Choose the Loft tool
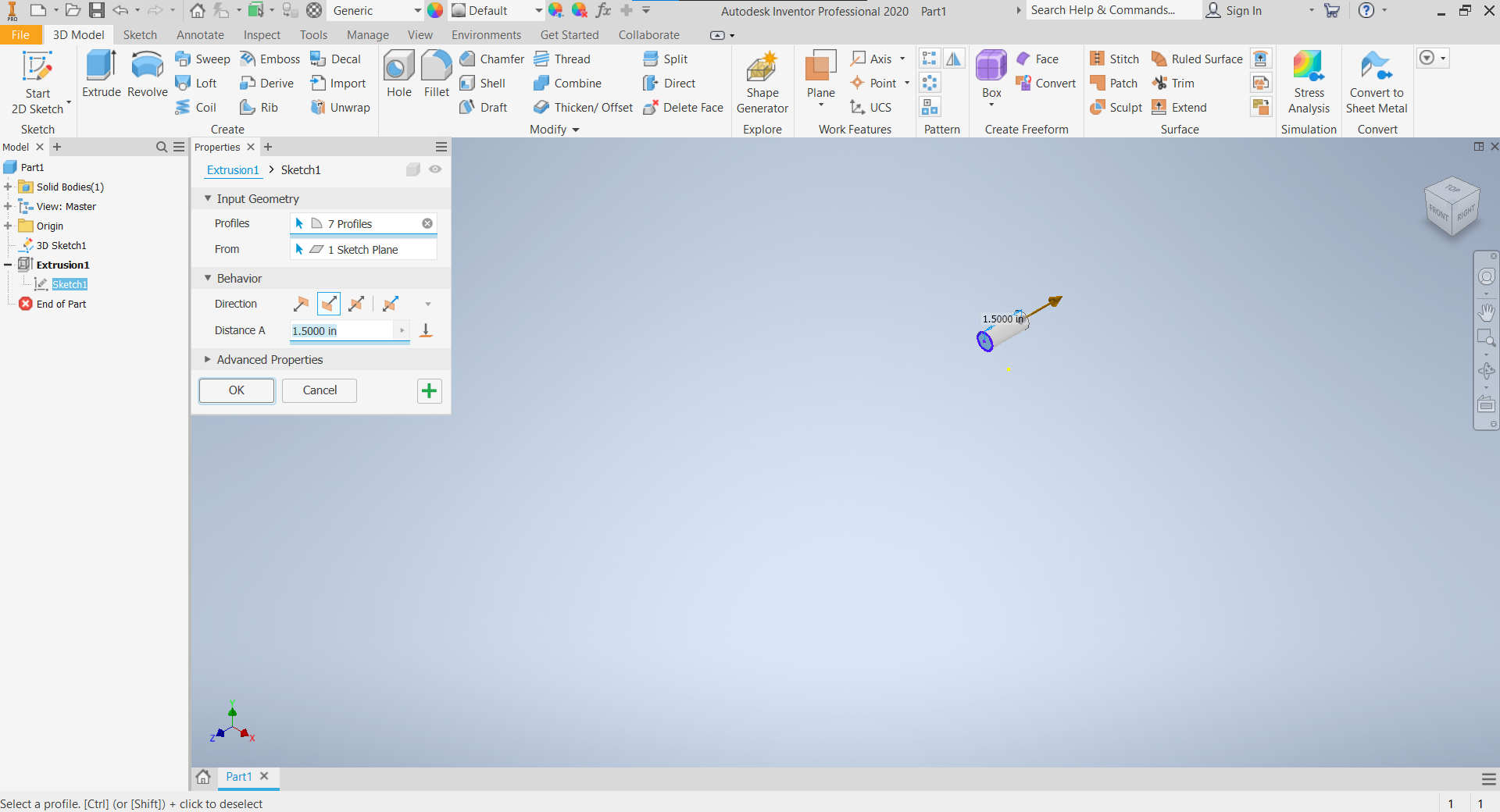The width and height of the screenshot is (1500, 812). pos(196,84)
